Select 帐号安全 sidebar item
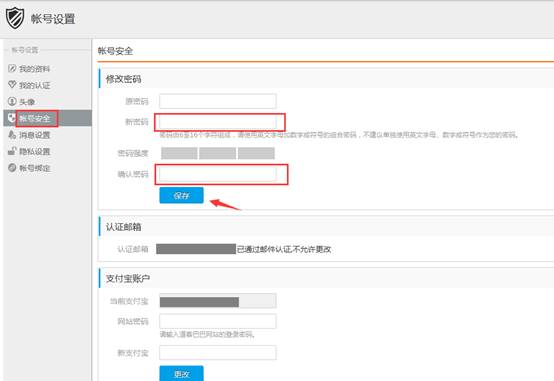Screen dimensions: 554x381 [35, 118]
